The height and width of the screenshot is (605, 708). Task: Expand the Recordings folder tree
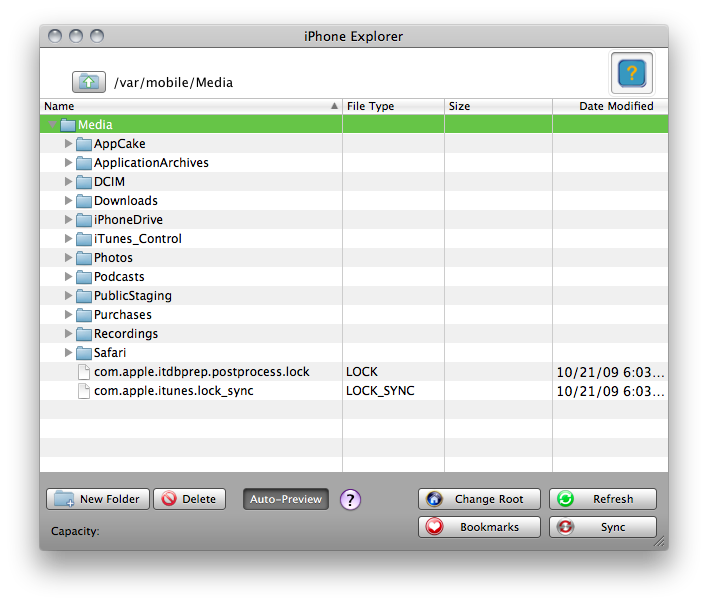click(x=68, y=334)
